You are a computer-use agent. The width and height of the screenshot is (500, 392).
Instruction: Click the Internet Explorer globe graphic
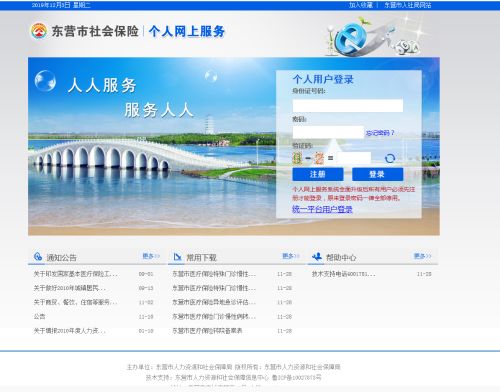(350, 38)
